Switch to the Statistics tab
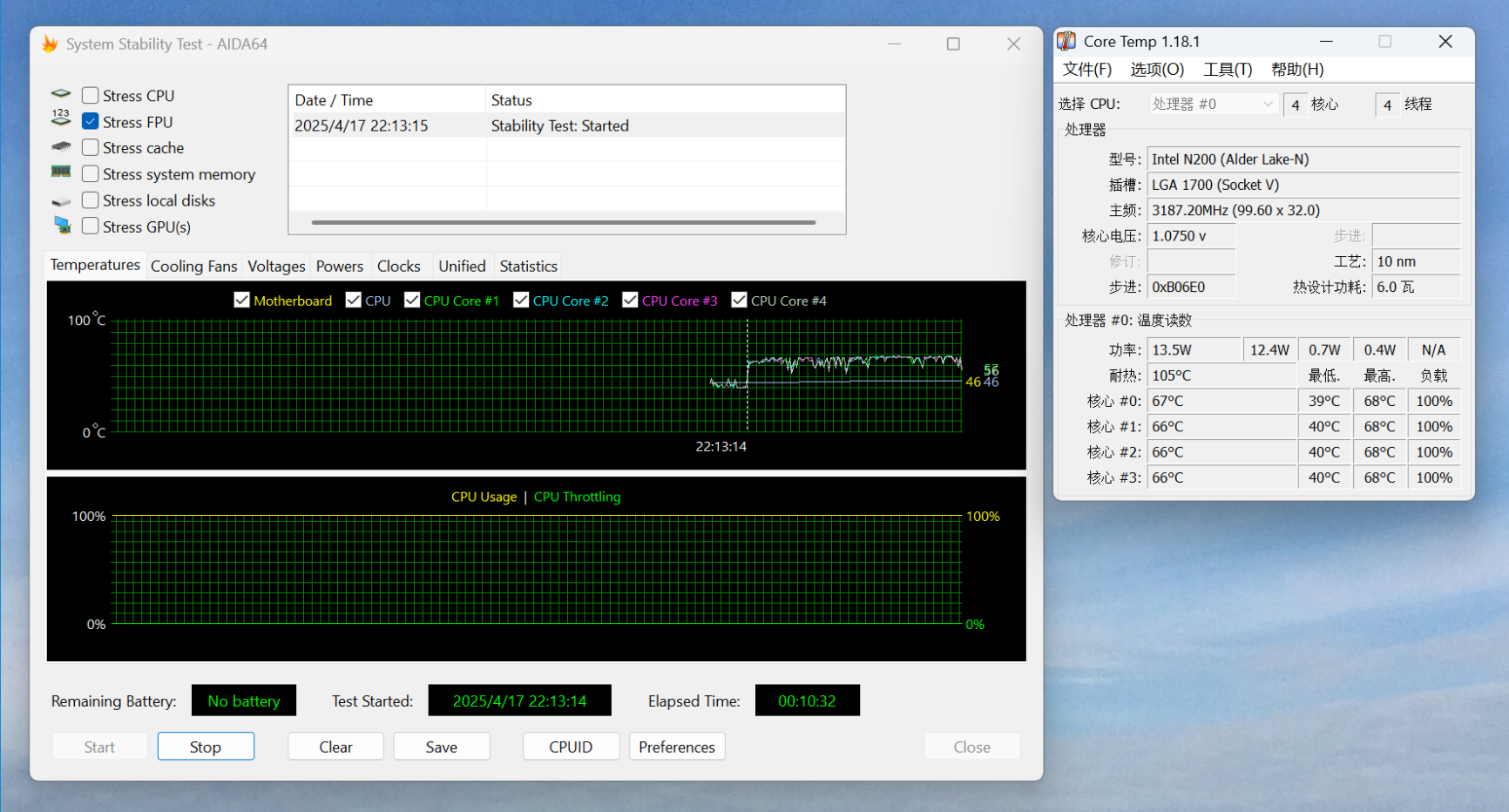Screen dimensions: 1509x812 tap(528, 266)
